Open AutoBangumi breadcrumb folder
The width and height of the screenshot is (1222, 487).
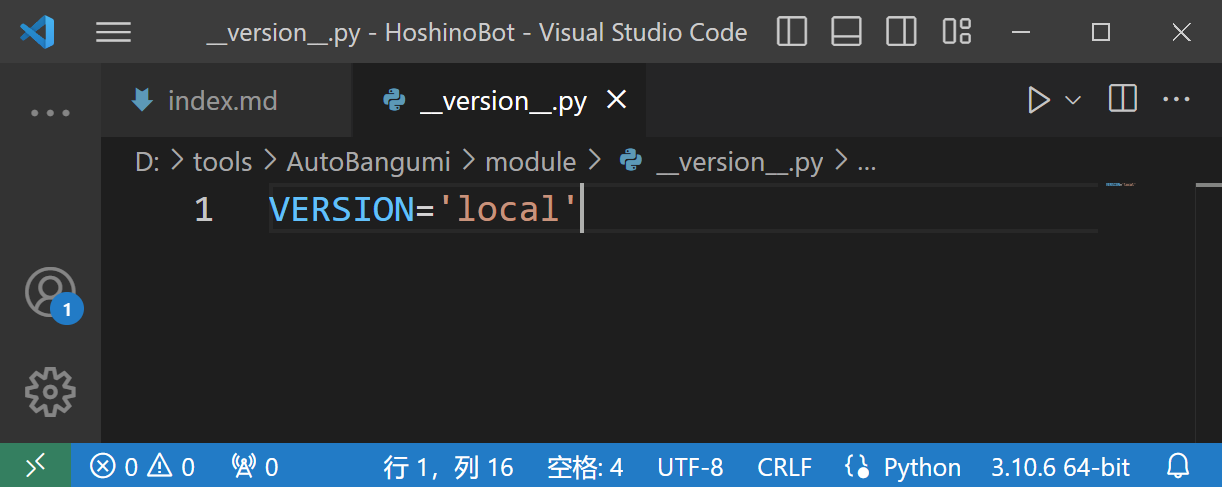click(369, 162)
